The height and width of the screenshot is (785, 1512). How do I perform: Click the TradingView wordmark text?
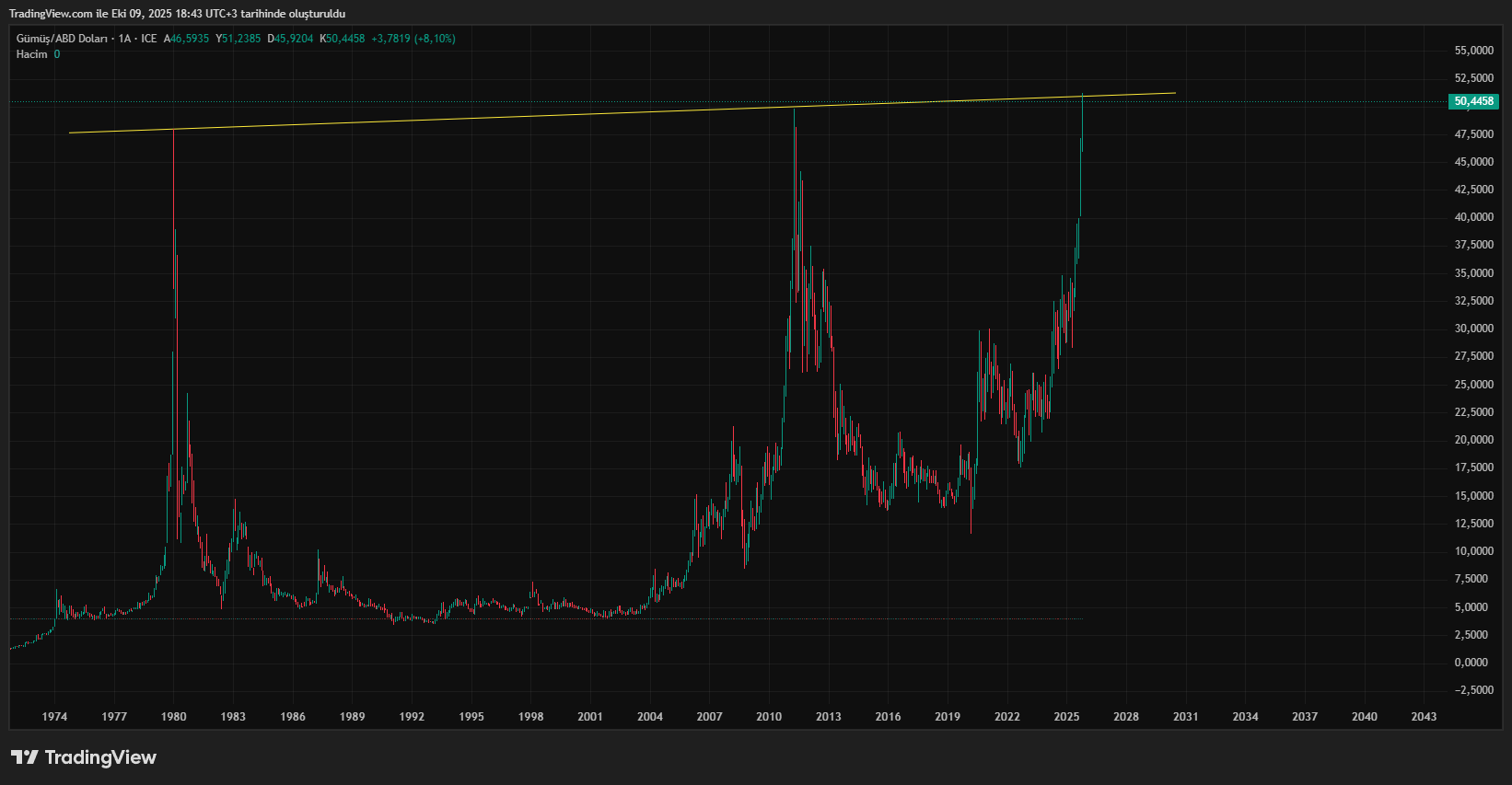point(100,757)
